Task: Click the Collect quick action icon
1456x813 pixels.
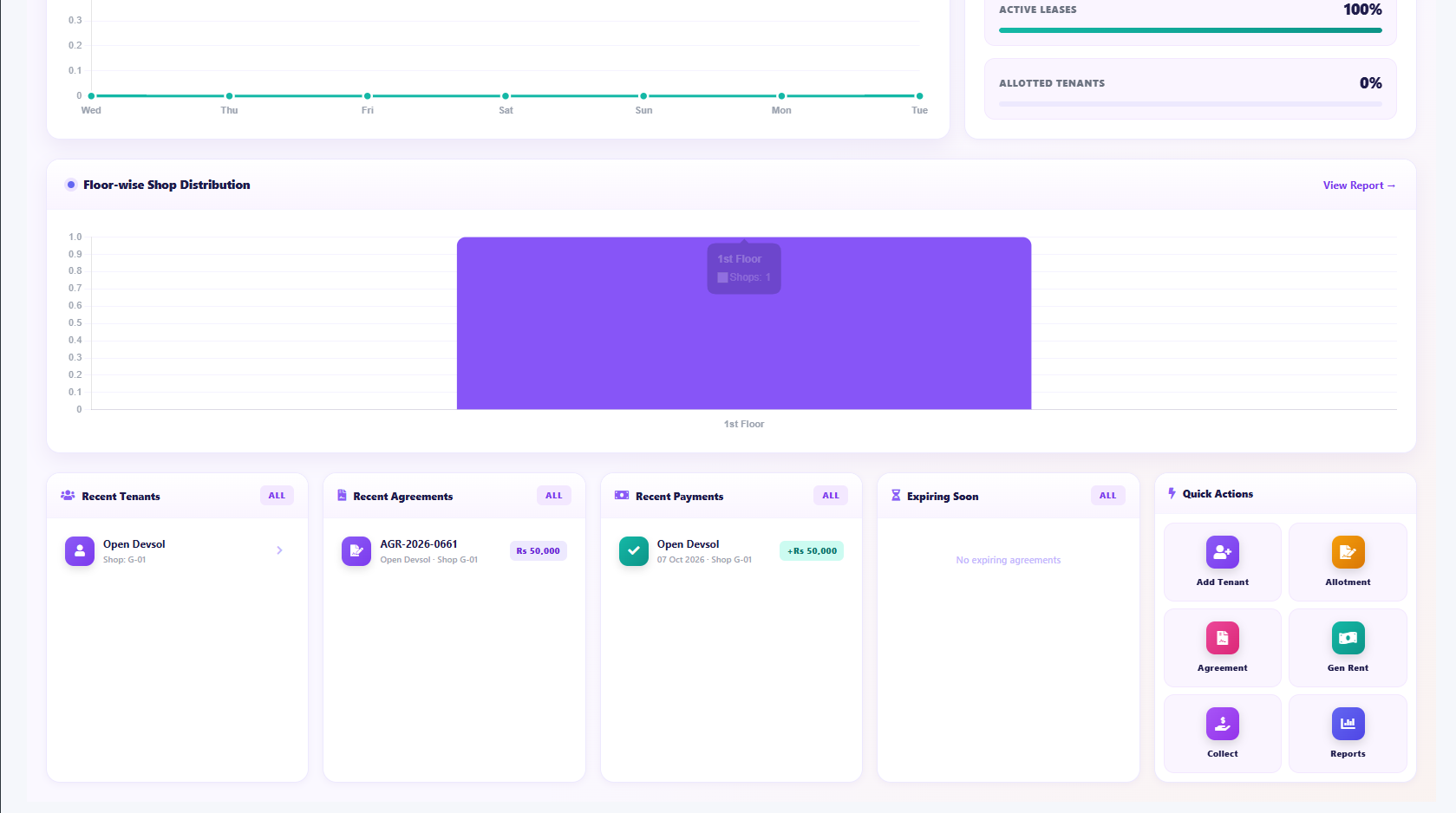Action: tap(1222, 724)
